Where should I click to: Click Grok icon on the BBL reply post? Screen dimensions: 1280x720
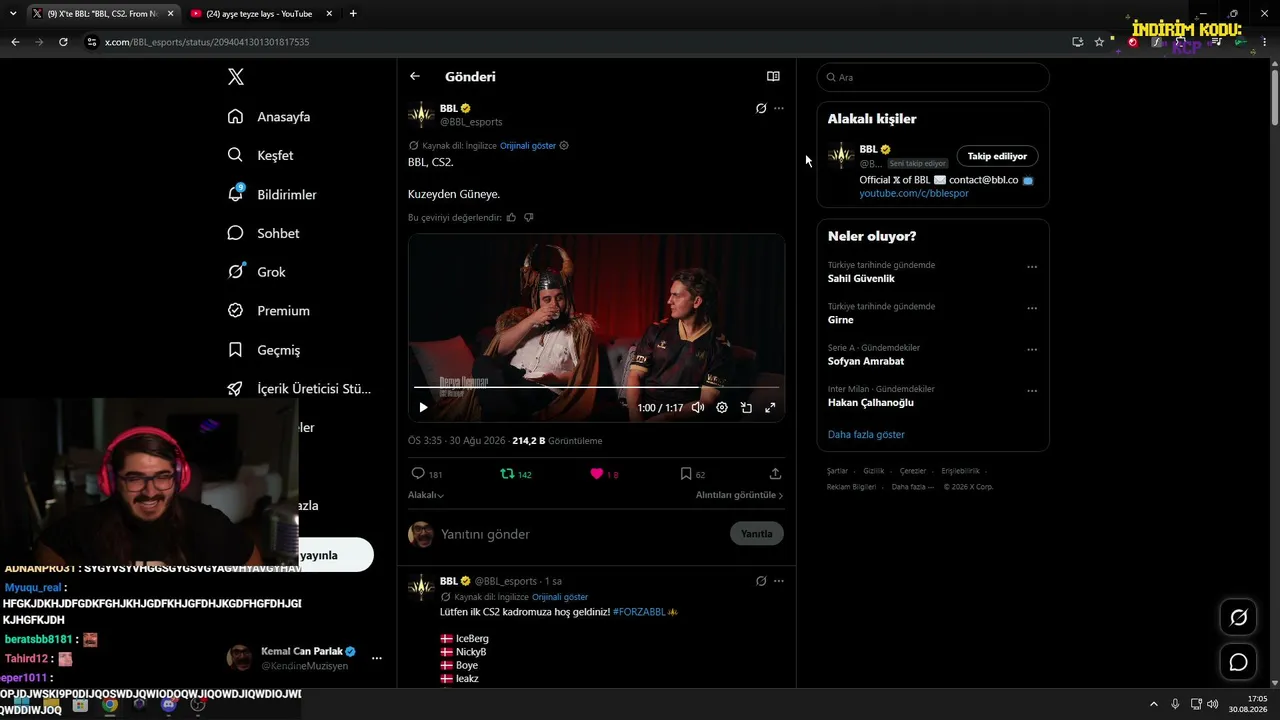(761, 581)
